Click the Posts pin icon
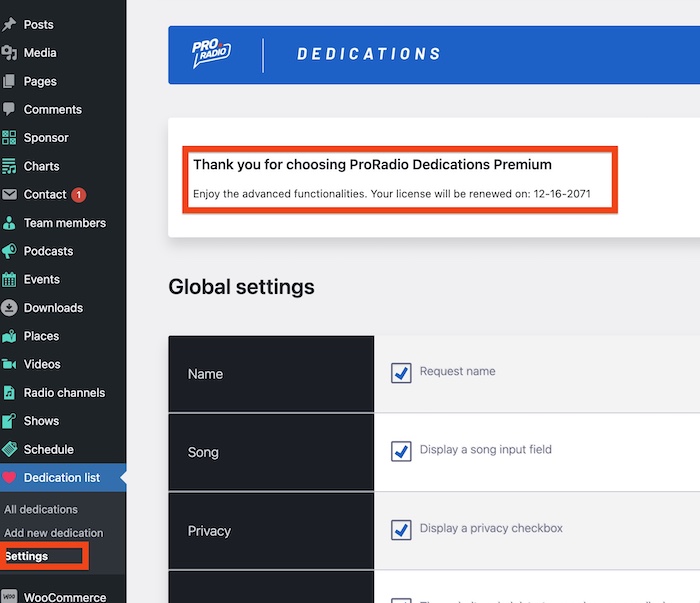The image size is (700, 603). coord(9,24)
